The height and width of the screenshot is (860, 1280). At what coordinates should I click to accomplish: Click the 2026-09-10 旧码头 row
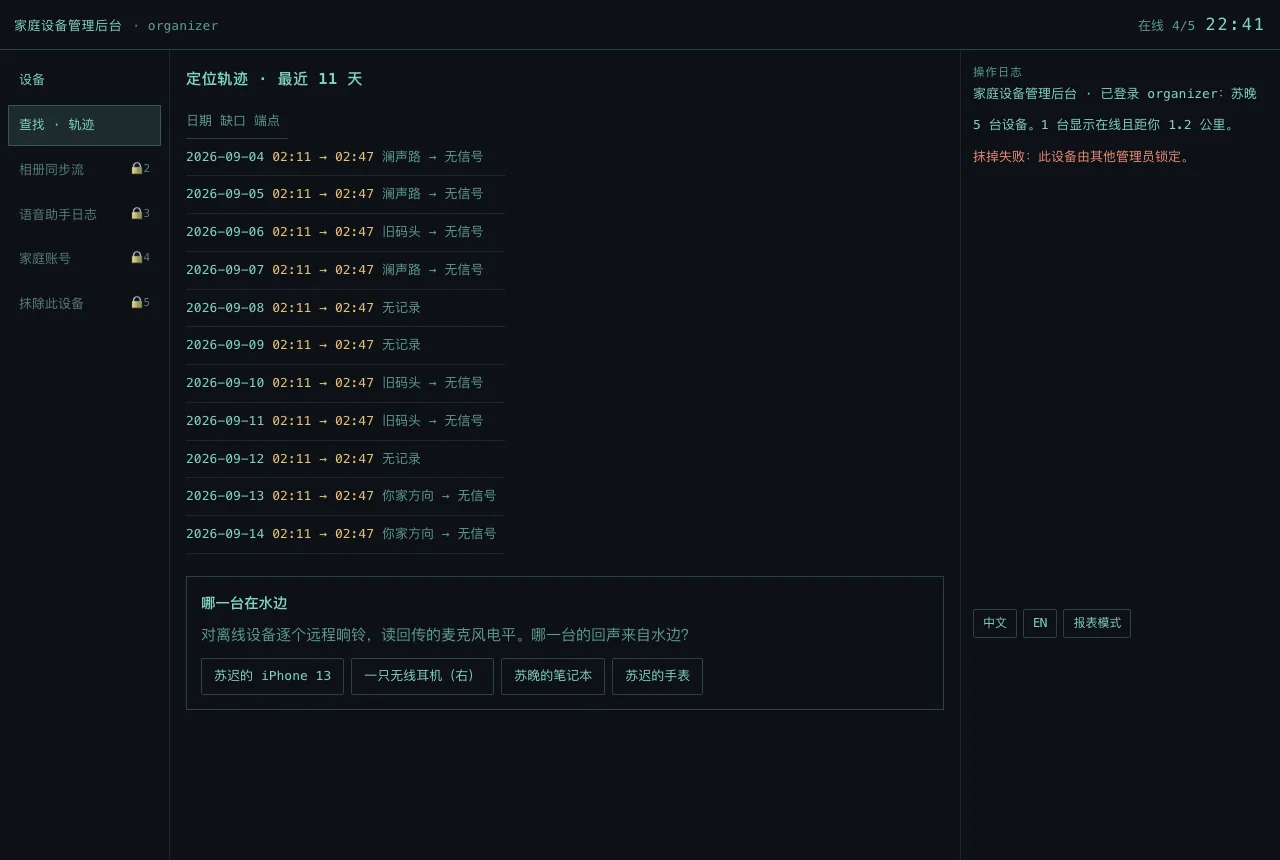(345, 383)
